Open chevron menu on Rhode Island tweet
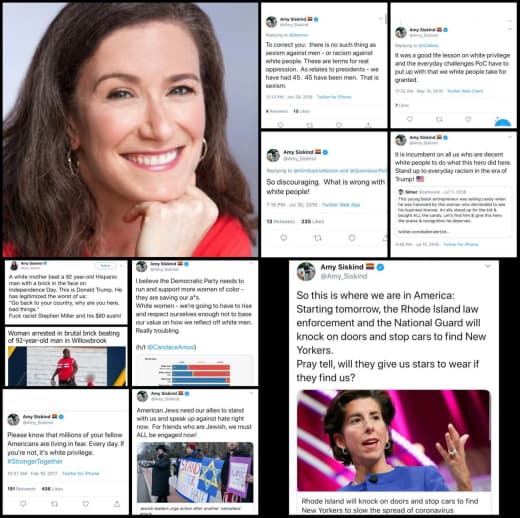 (488, 266)
